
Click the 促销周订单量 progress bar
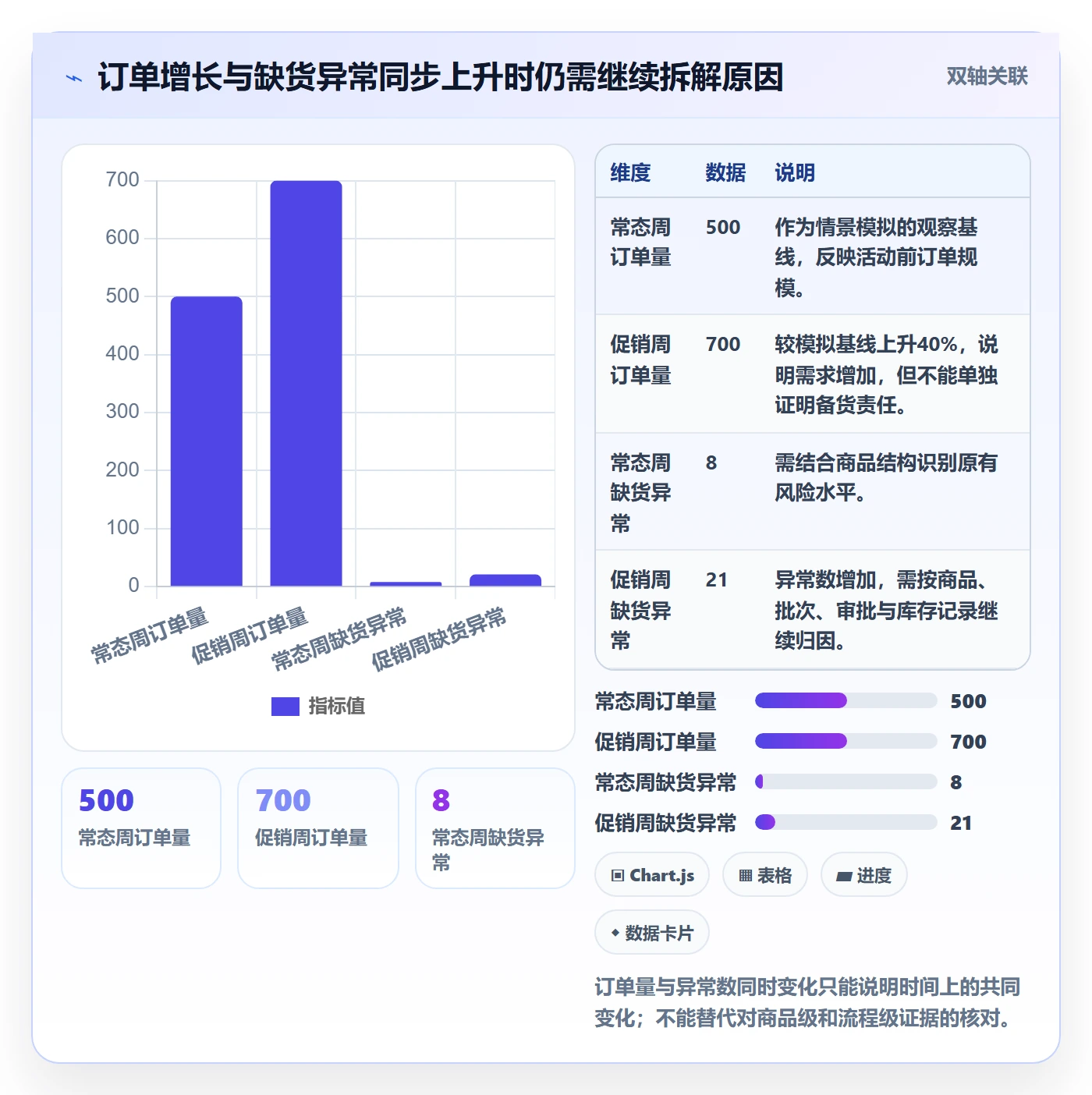coord(846,741)
